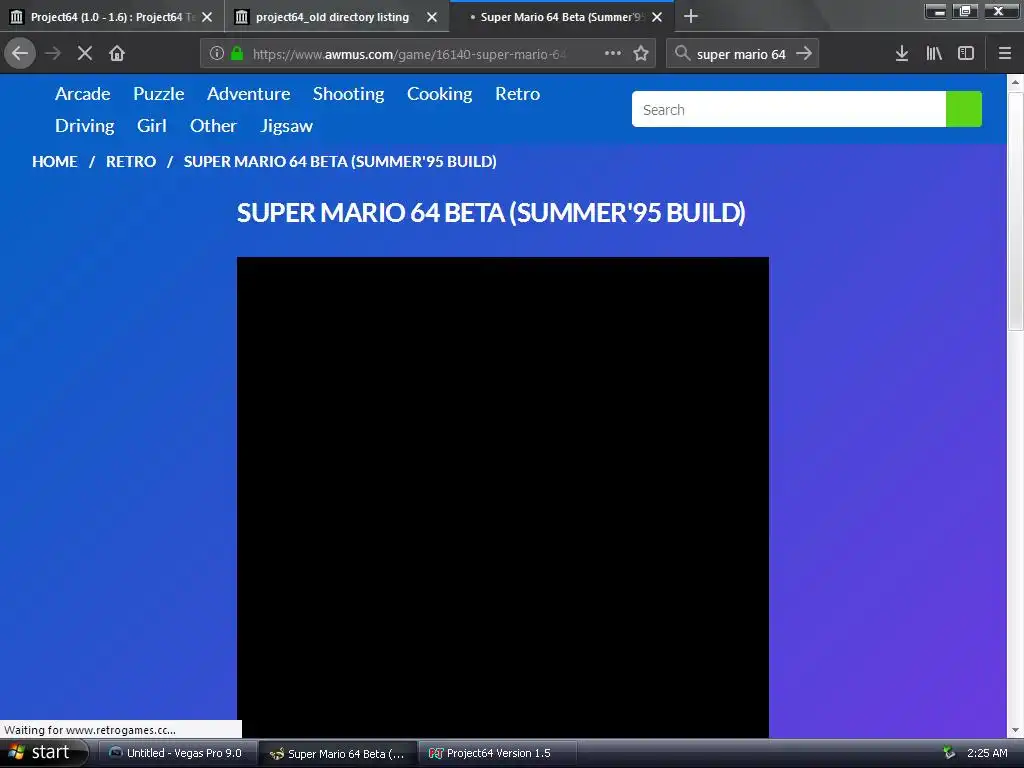Show site information icon in address bar
The width and height of the screenshot is (1024, 768).
click(217, 54)
